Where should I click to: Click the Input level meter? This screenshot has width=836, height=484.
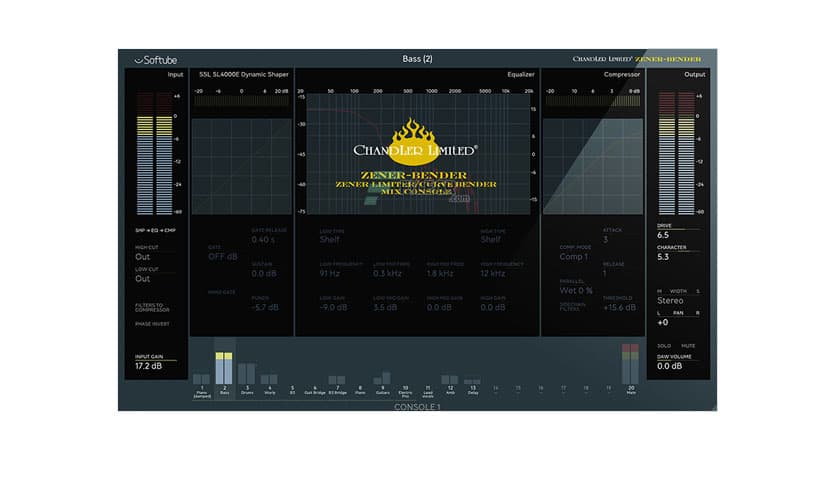point(155,154)
